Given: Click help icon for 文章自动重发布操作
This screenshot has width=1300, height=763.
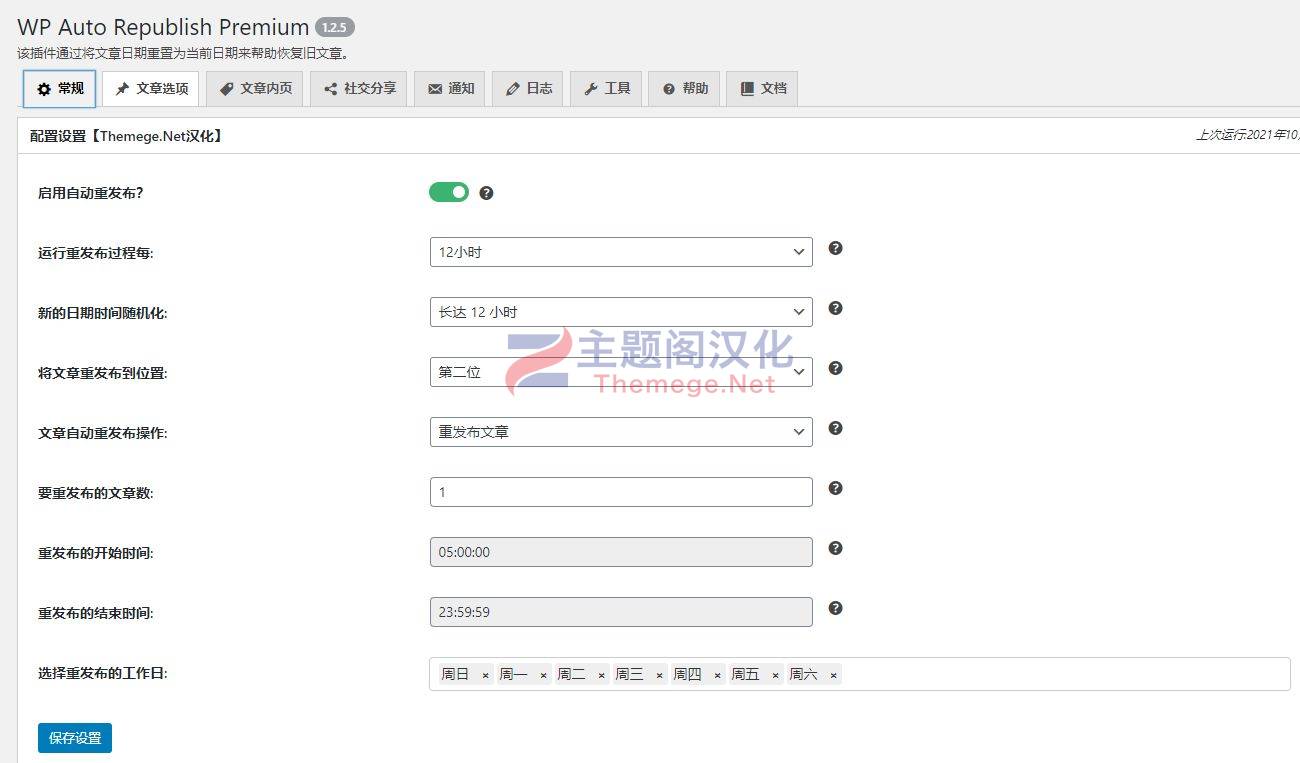Looking at the screenshot, I should click(x=836, y=428).
